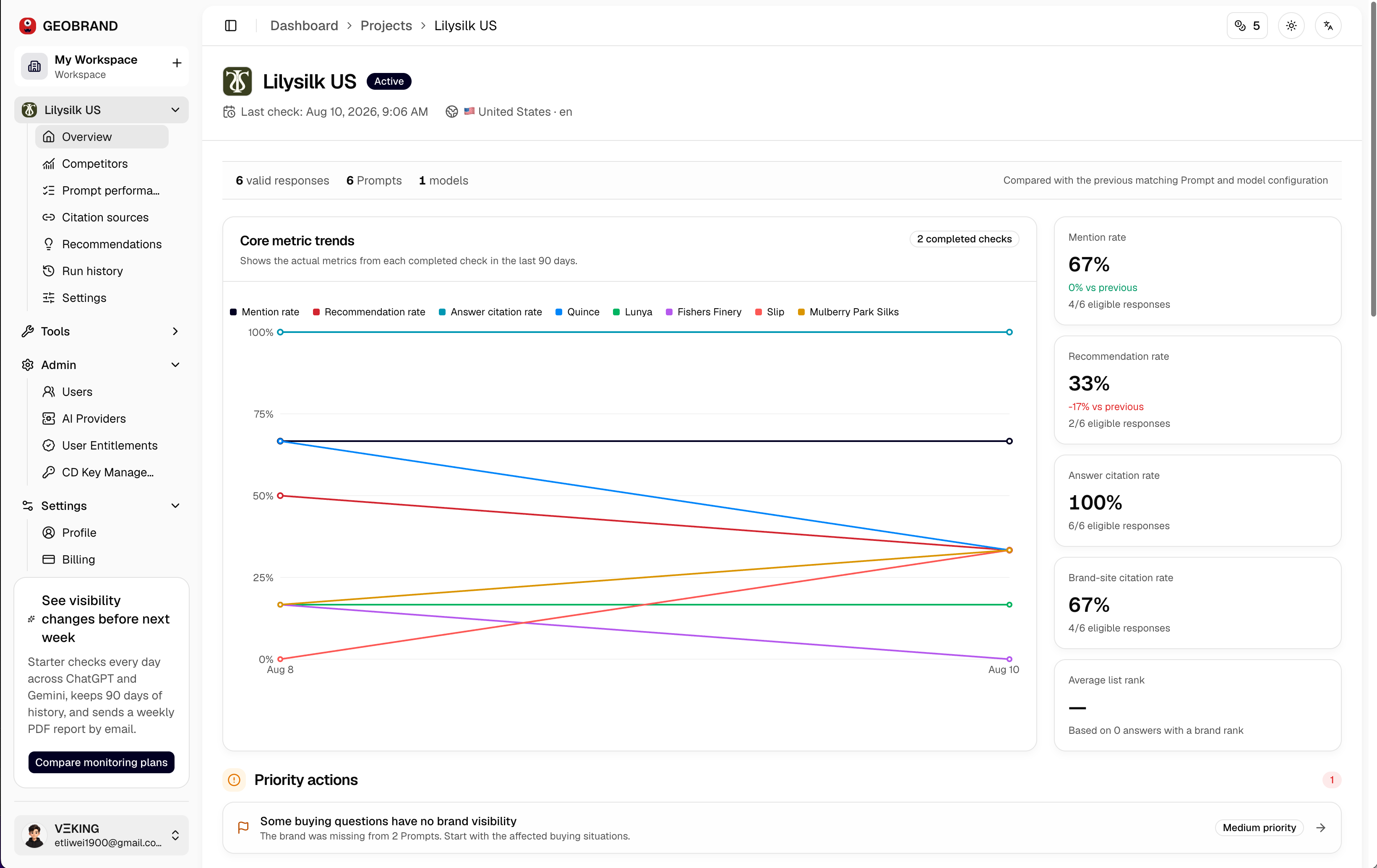Click the Mention rate 67% card

(1197, 271)
